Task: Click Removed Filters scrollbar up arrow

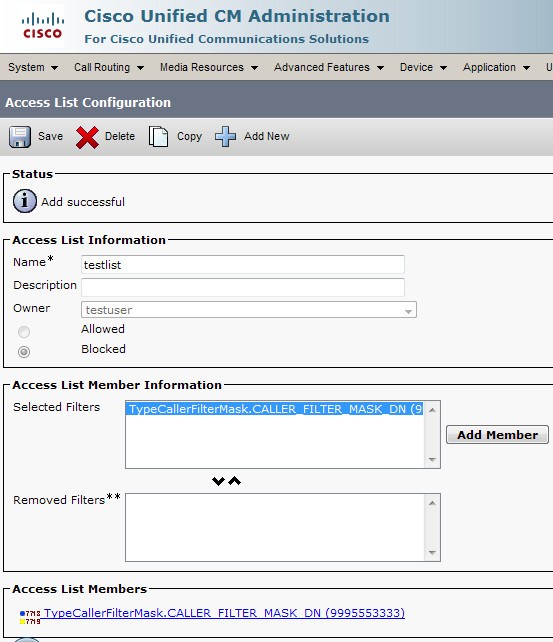Action: pos(432,503)
